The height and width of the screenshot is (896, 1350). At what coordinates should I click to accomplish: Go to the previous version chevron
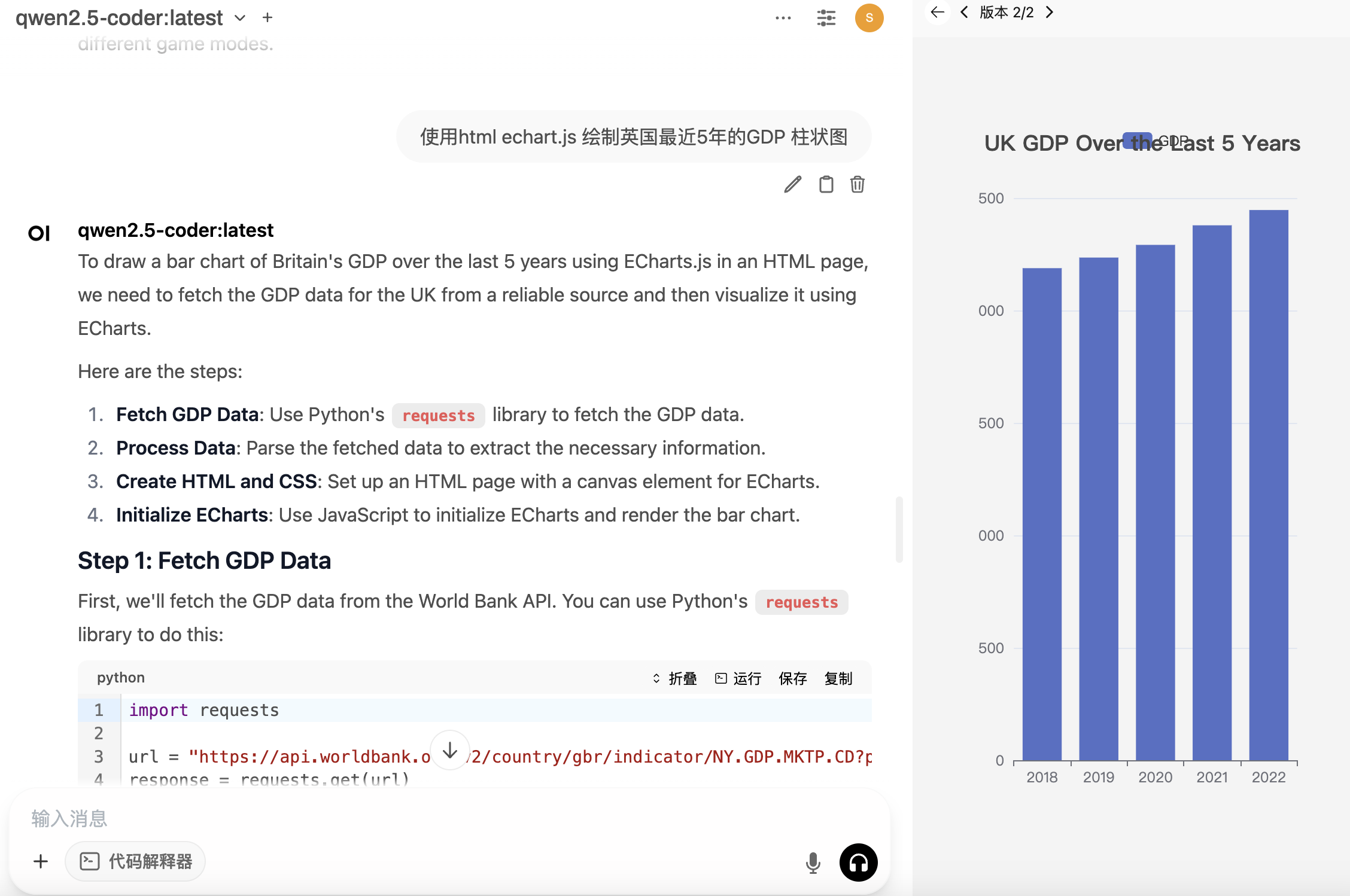click(964, 12)
